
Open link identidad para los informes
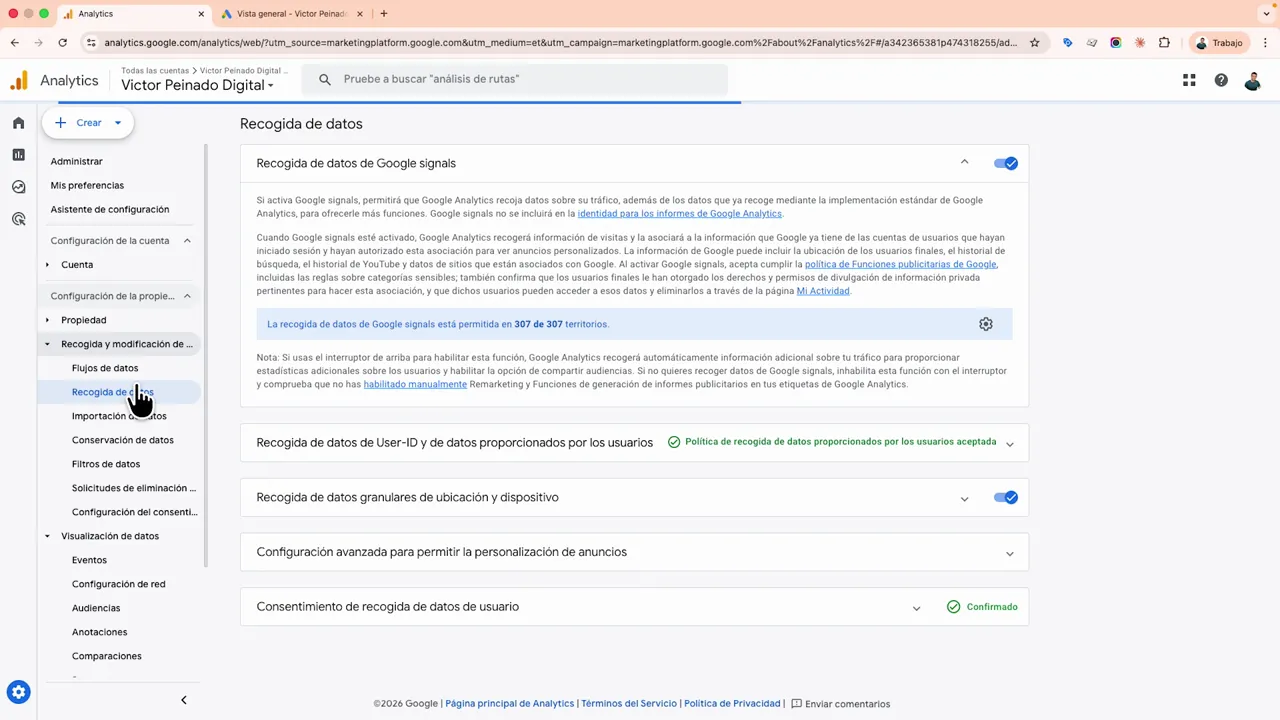point(680,214)
